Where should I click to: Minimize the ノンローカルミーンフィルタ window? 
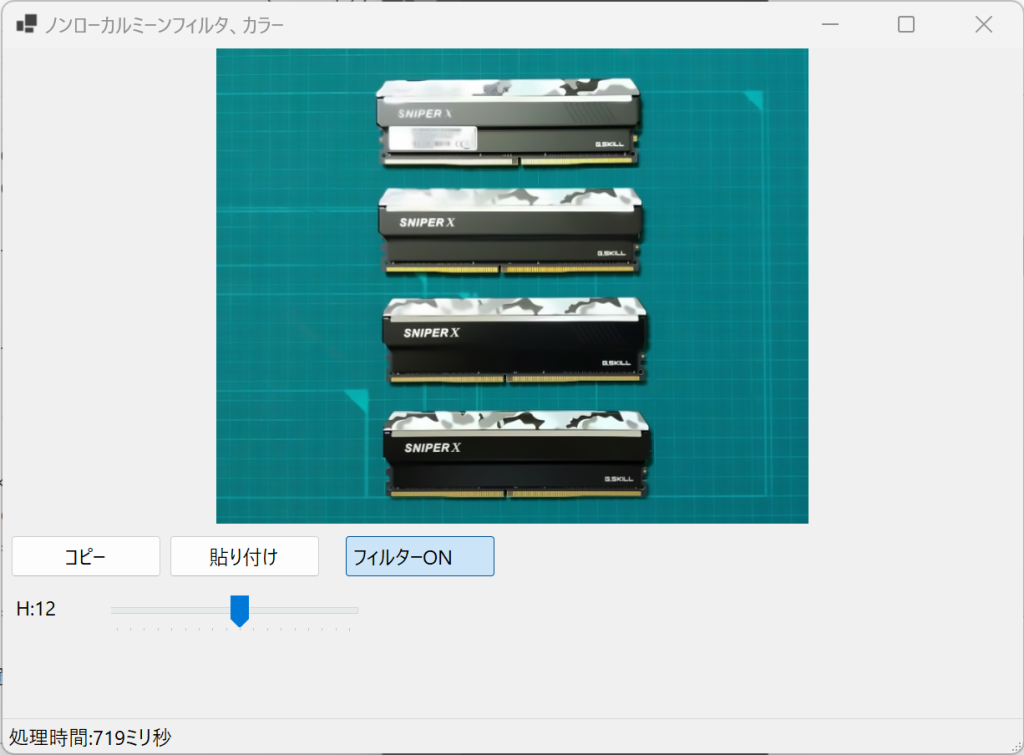click(x=828, y=25)
